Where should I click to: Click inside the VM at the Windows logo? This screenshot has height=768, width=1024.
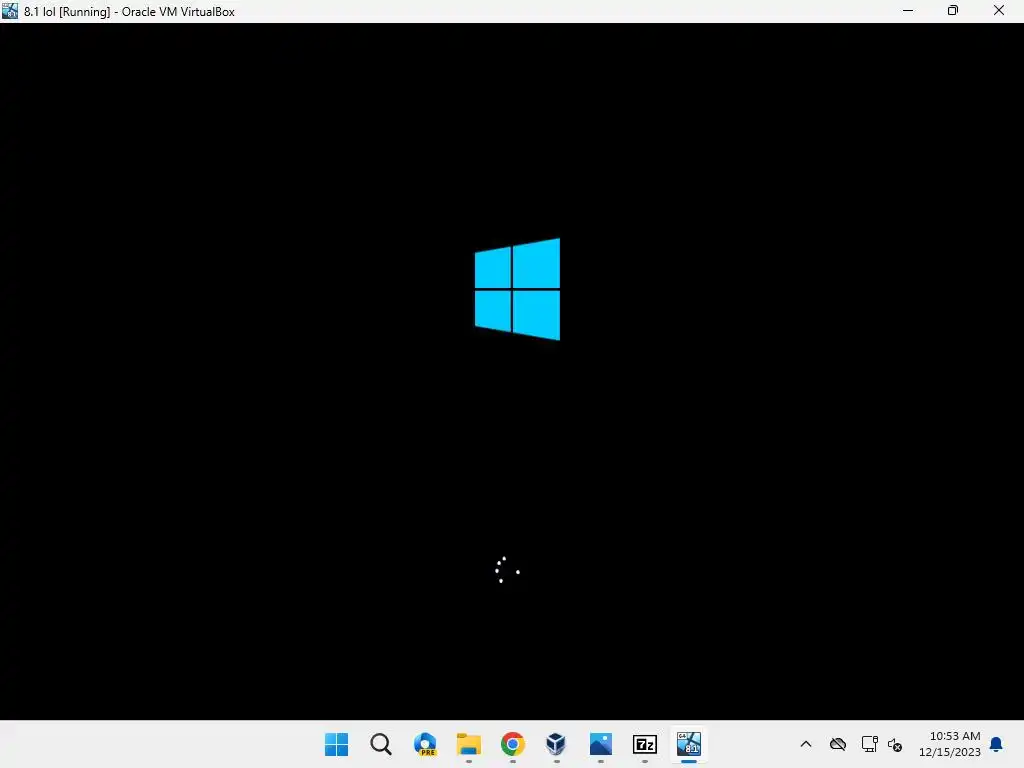[x=517, y=289]
